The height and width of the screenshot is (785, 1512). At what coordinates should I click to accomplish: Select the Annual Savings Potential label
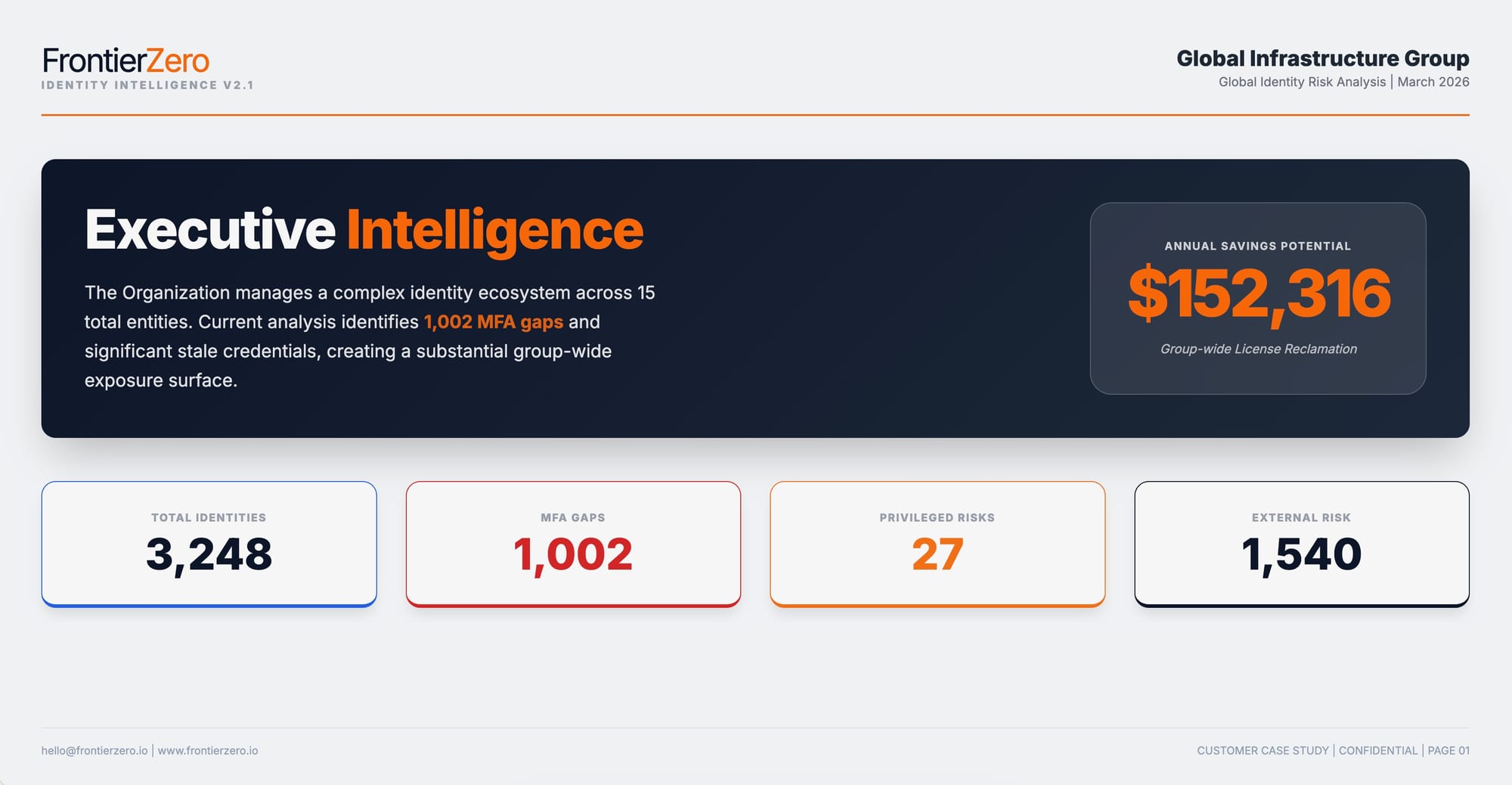click(1257, 246)
